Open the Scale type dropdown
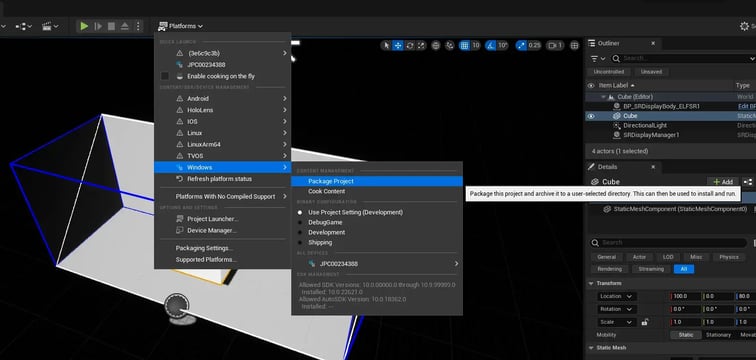The height and width of the screenshot is (360, 756). click(617, 322)
